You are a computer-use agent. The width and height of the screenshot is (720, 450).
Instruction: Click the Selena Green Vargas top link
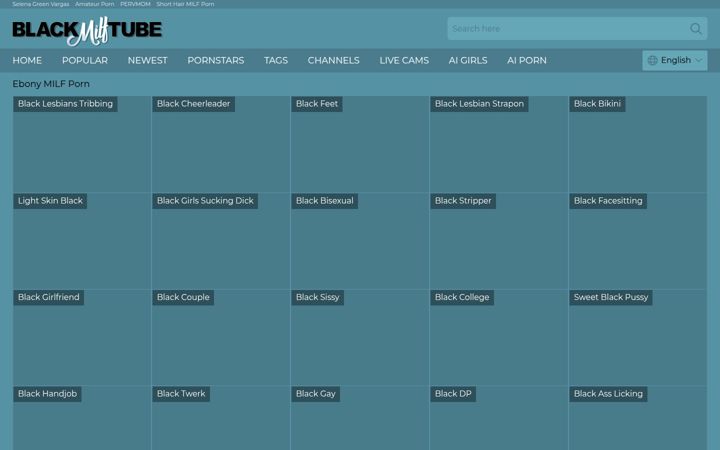coord(41,4)
